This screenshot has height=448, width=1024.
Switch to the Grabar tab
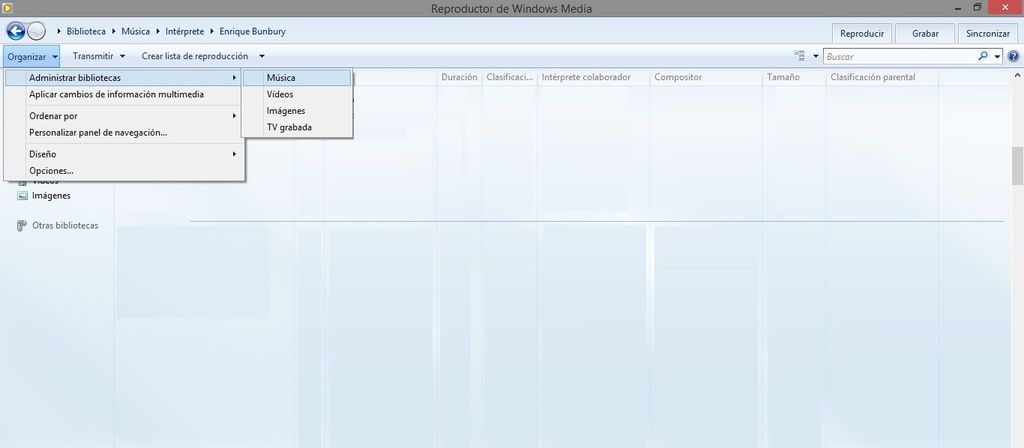[x=925, y=33]
